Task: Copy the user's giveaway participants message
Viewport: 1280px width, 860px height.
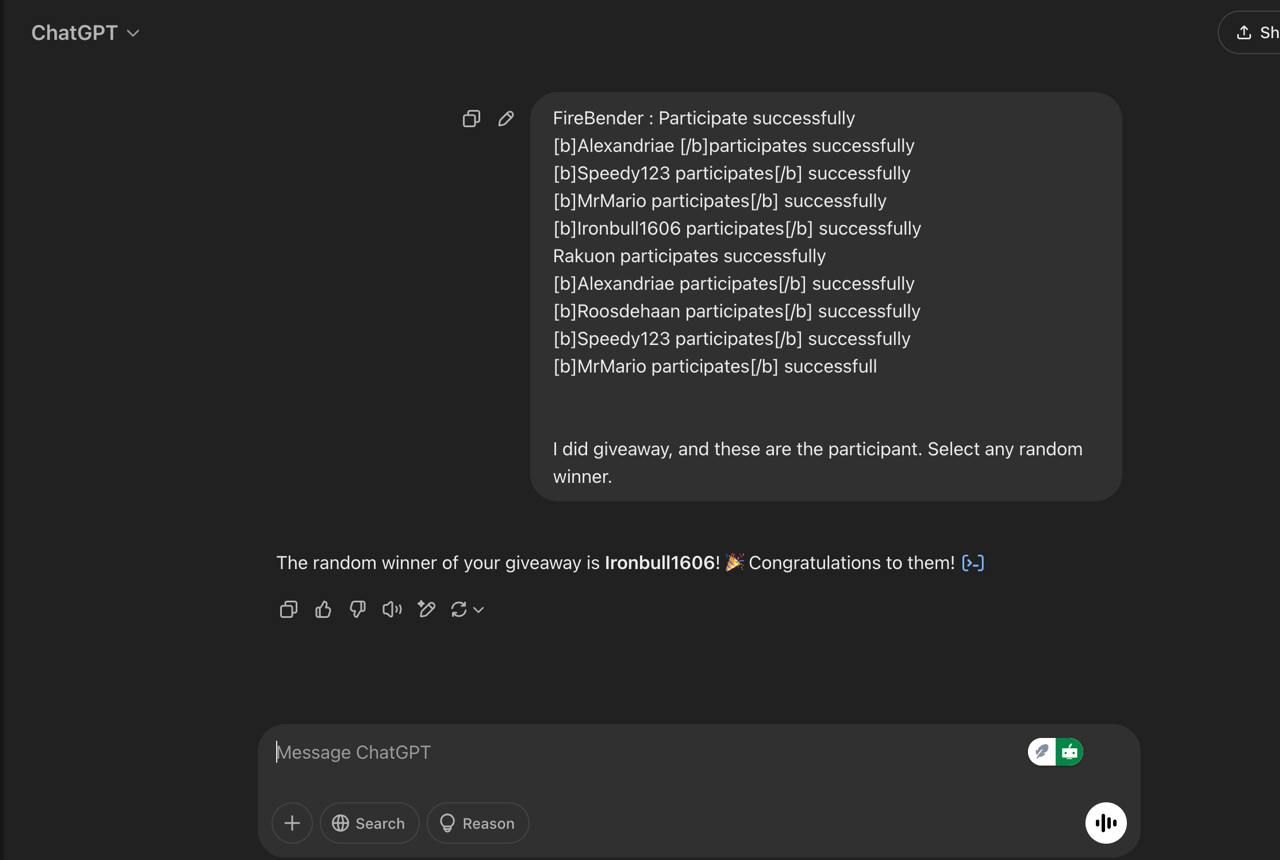Action: [x=471, y=119]
